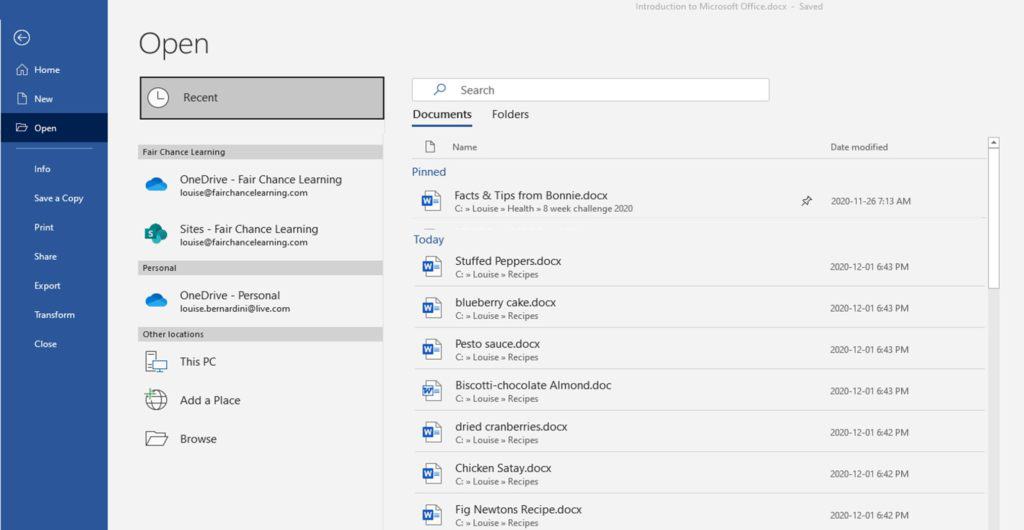Click the New blank page icon

(22, 99)
